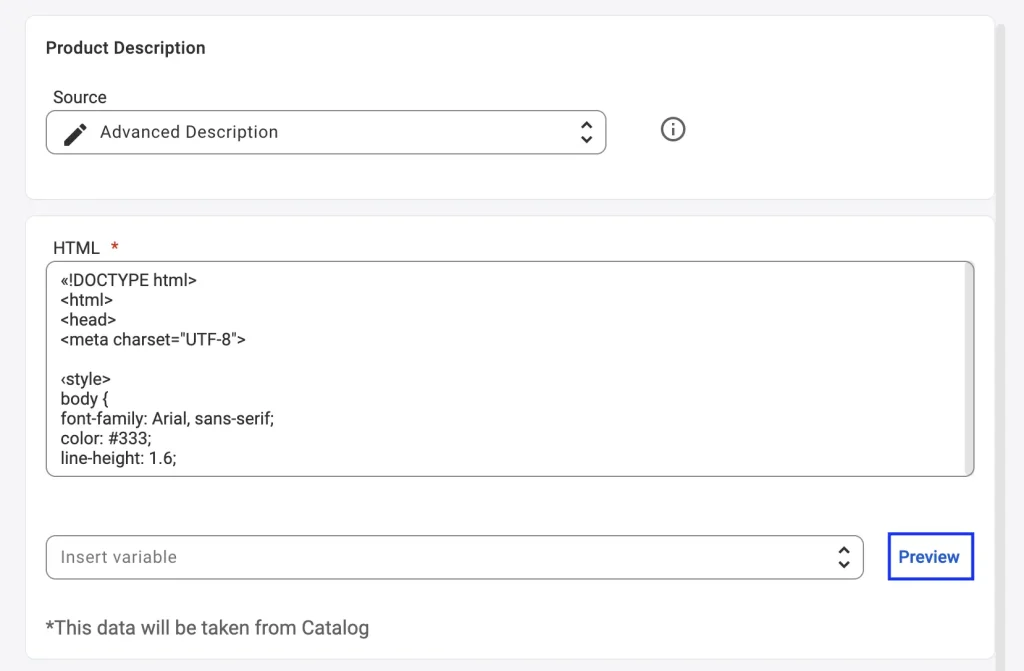This screenshot has height=671, width=1024.
Task: Click the HTML editor's vertical scrollbar
Action: (x=968, y=368)
